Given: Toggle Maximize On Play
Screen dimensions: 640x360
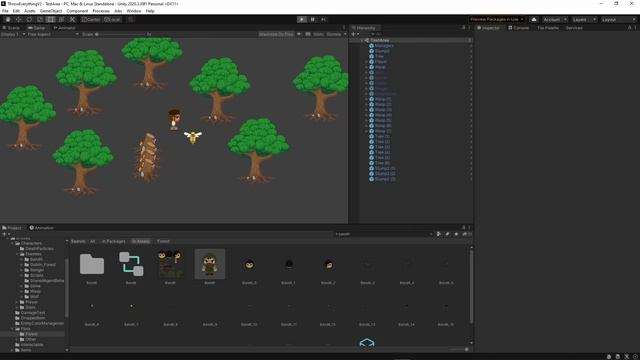Looking at the screenshot, I should pyautogui.click(x=276, y=34).
